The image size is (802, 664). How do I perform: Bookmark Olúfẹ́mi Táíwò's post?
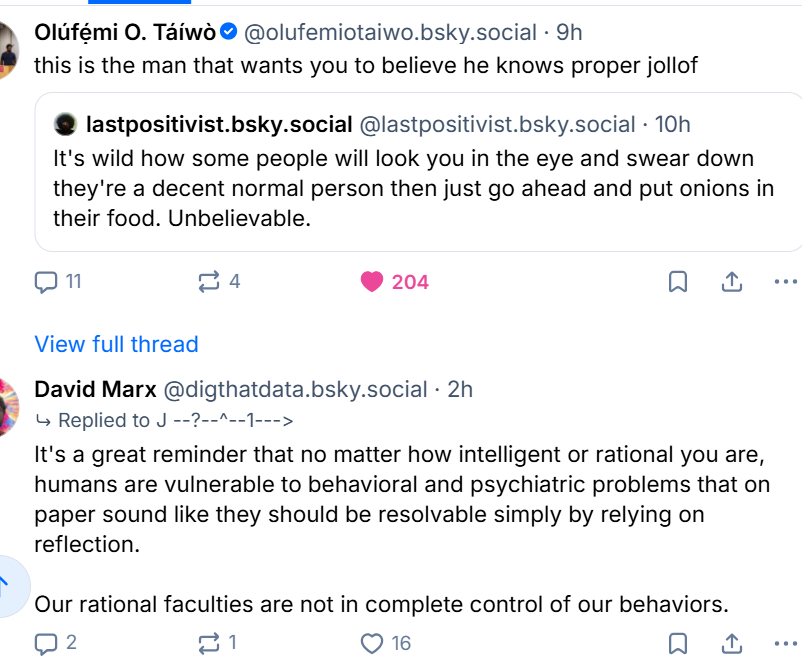click(x=677, y=282)
